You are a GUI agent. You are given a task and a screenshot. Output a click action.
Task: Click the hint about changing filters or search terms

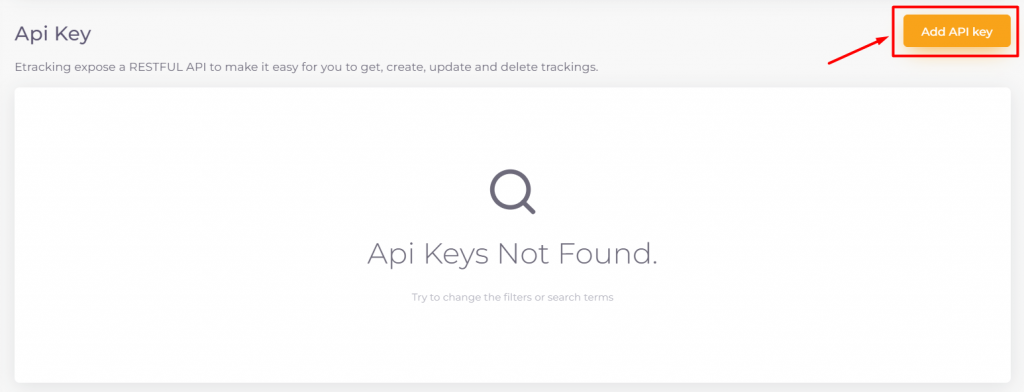coord(513,297)
